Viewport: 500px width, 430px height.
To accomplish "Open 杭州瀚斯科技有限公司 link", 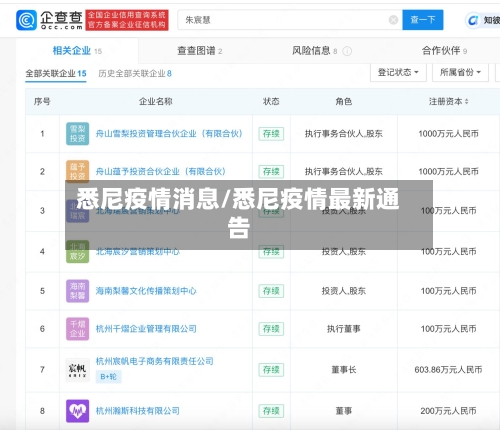I will pyautogui.click(x=138, y=411).
